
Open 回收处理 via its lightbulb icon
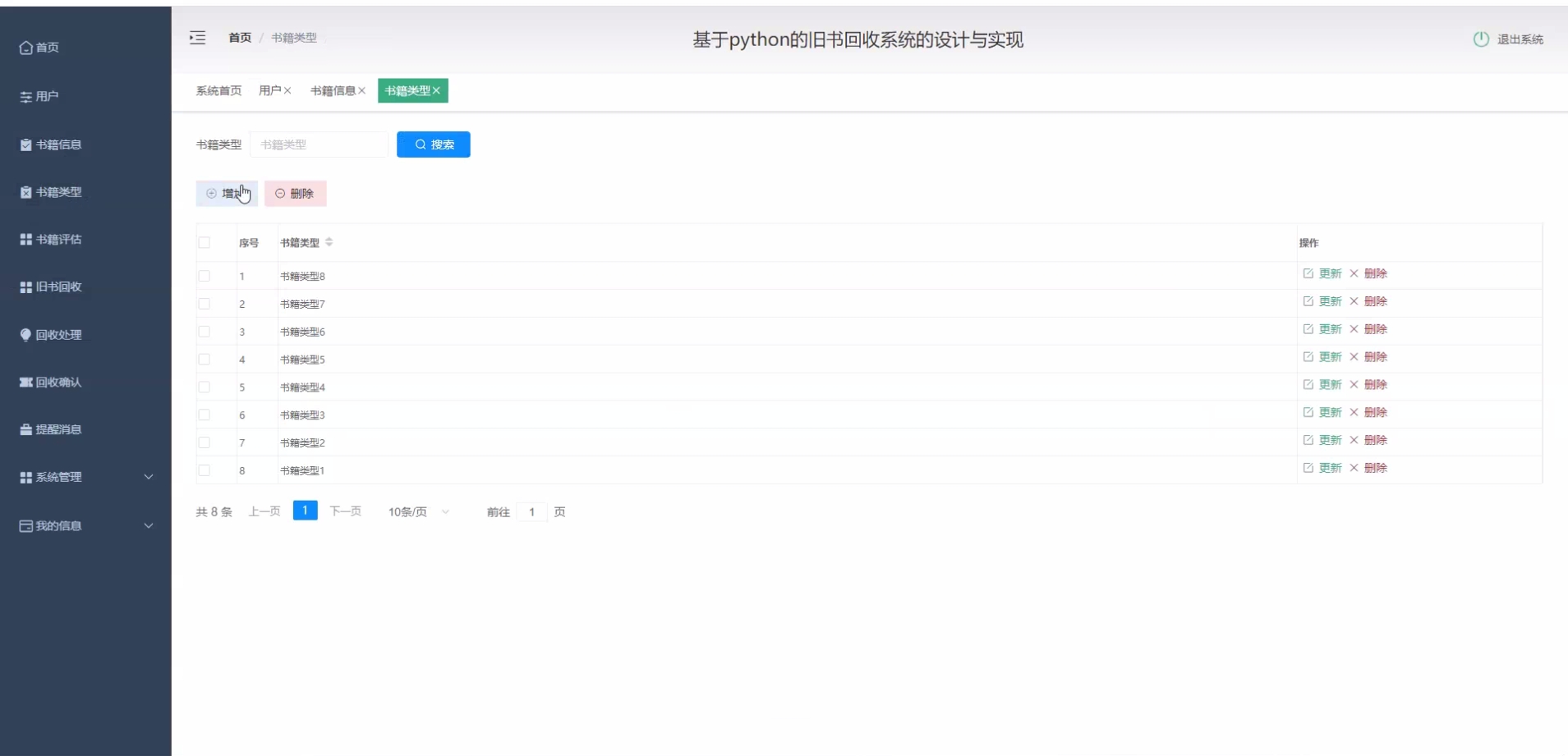[25, 335]
